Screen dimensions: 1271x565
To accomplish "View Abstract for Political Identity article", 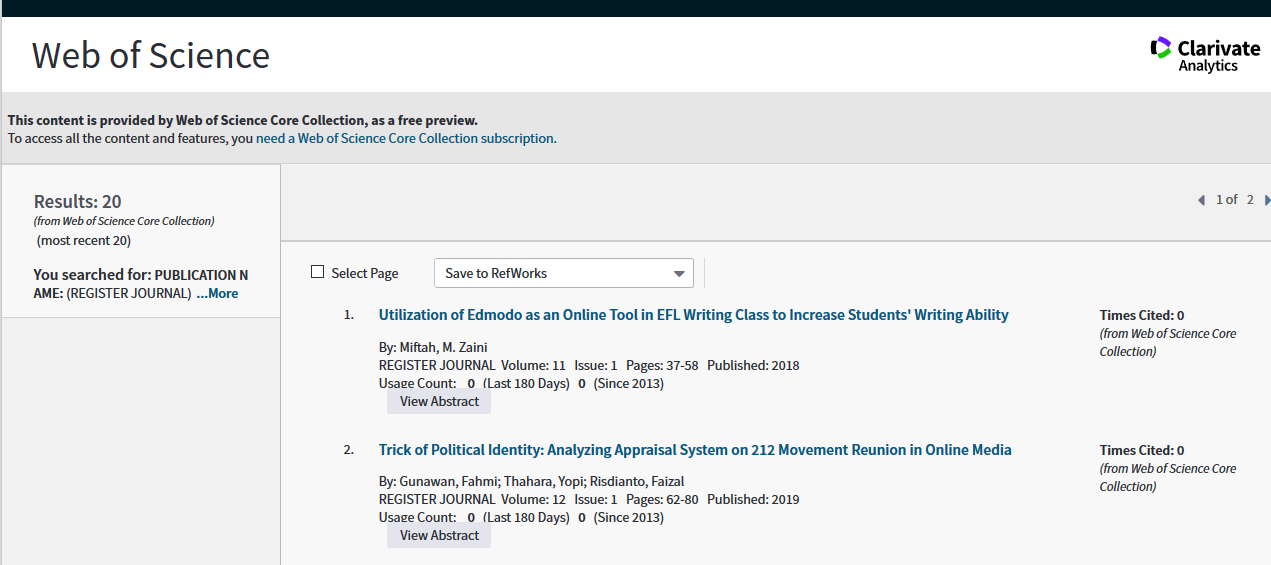I will point(439,535).
